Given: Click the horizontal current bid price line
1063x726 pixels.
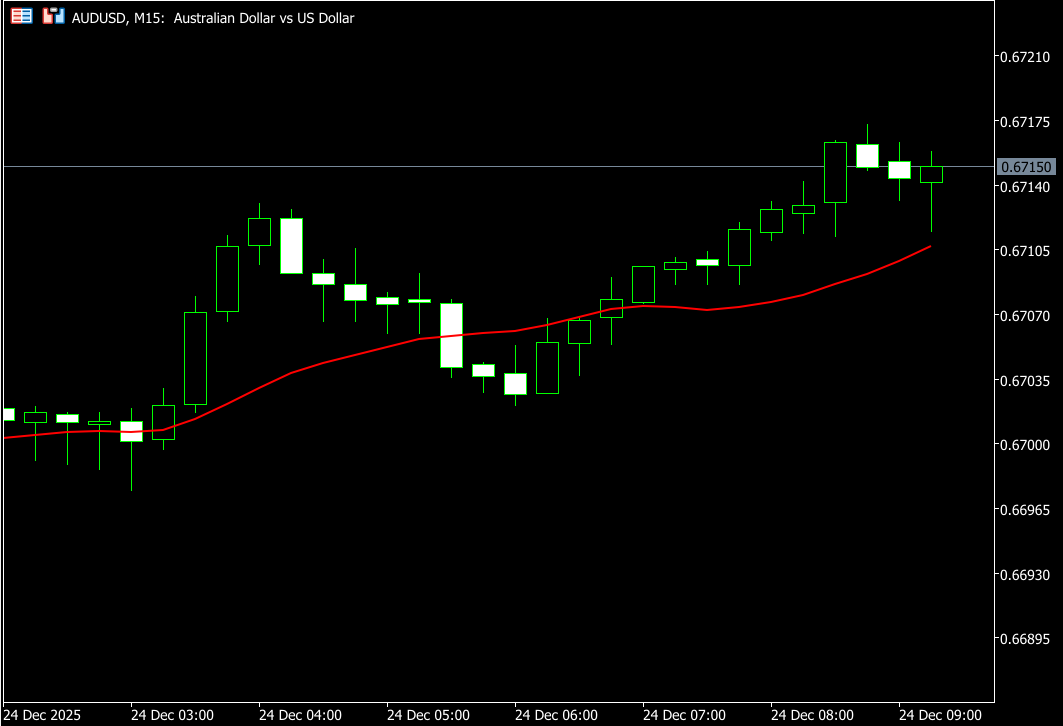Looking at the screenshot, I should click(x=500, y=166).
